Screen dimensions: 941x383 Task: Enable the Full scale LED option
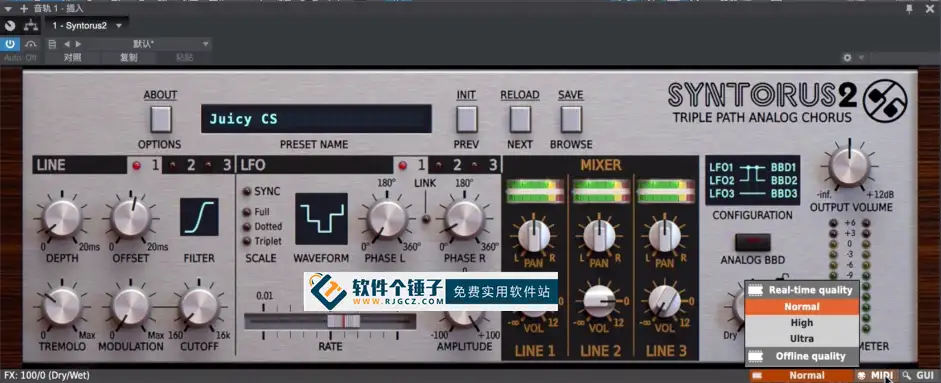click(247, 212)
